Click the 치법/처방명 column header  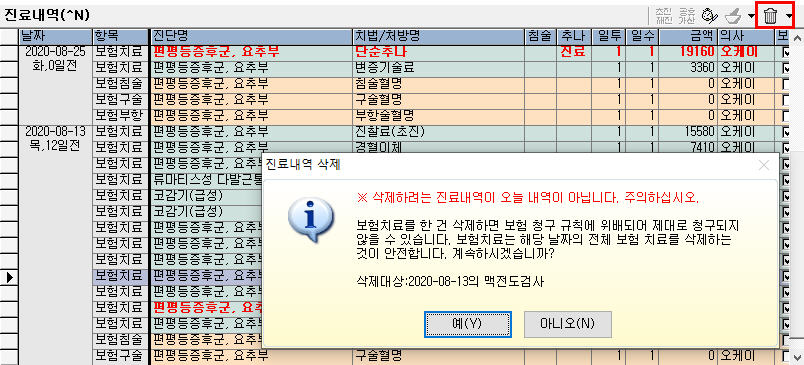tap(438, 36)
